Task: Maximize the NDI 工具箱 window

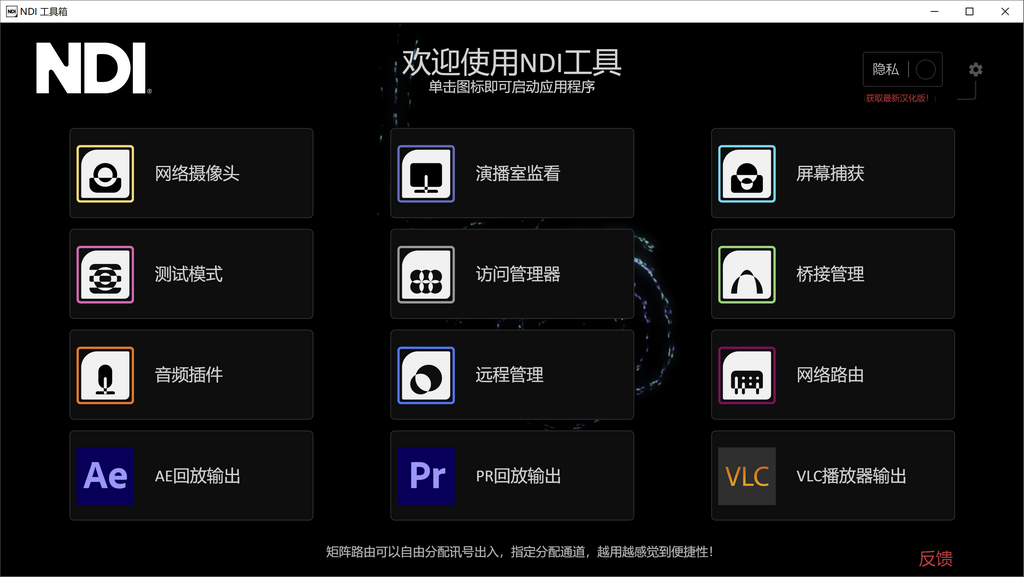Action: click(970, 11)
